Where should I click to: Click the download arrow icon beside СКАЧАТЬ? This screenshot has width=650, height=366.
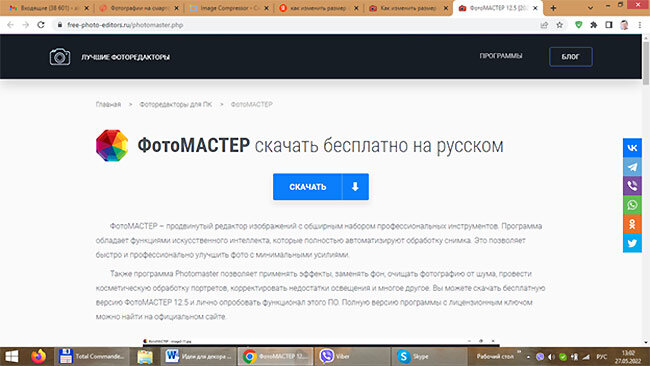coord(355,187)
